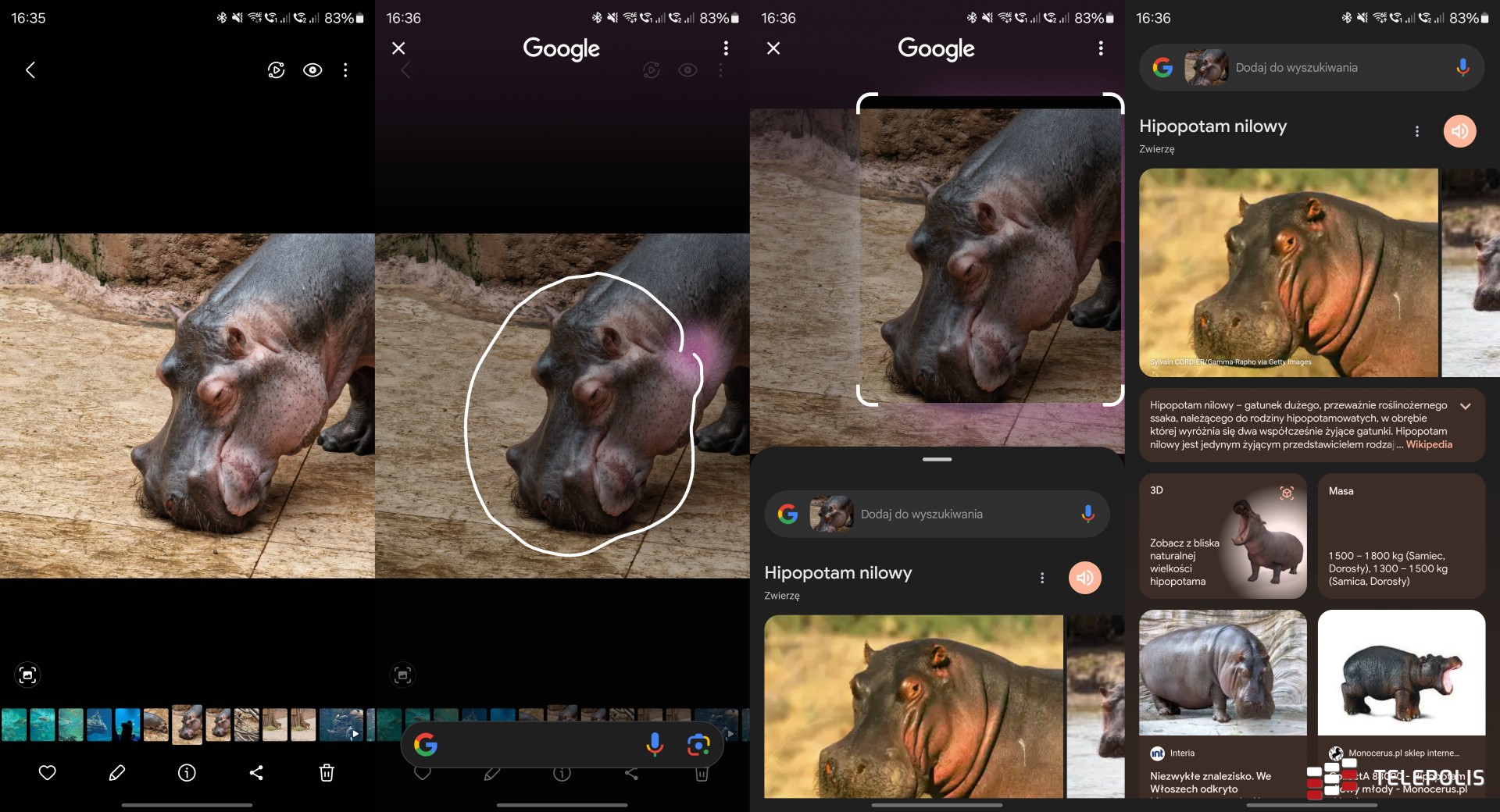Viewport: 1500px width, 812px height.
Task: Open the Interia article result
Action: 1223,703
